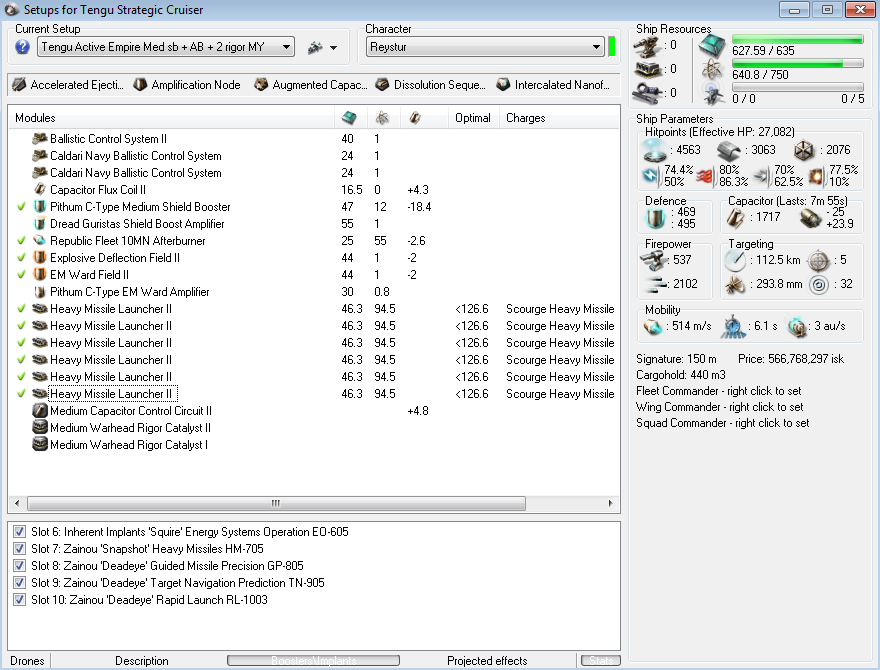880x670 pixels.
Task: Toggle active state of Pithum C-Type Medium Shield Booster
Action: pyautogui.click(x=21, y=206)
